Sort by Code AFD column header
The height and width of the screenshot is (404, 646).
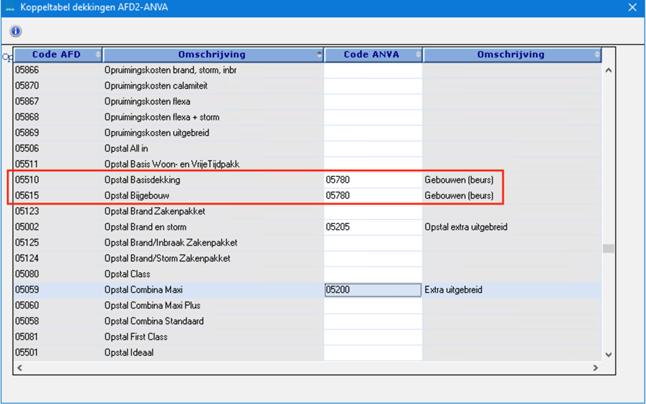[57, 55]
